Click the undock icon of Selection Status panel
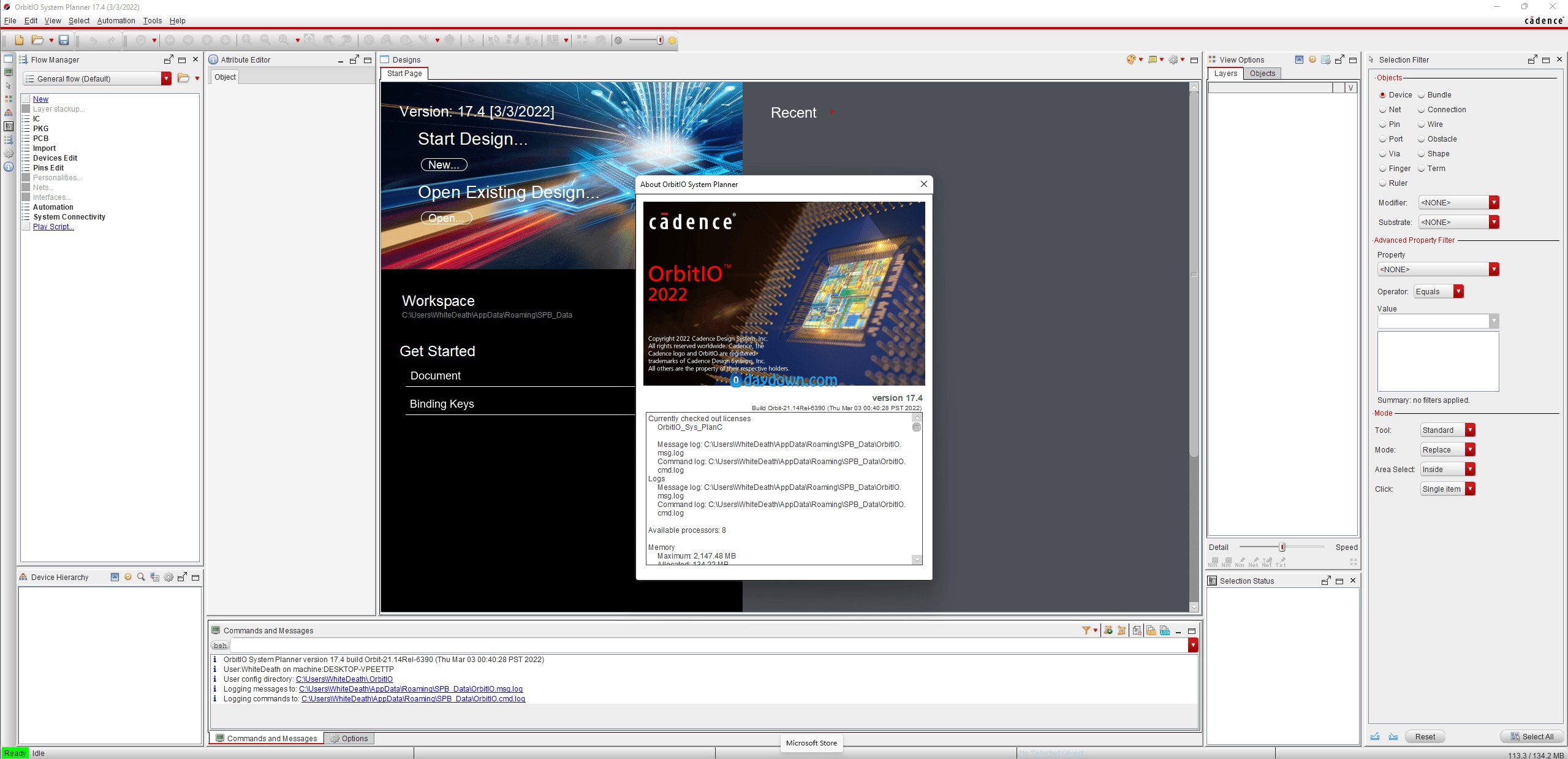Screen dimensions: 1568x759 (1326, 581)
